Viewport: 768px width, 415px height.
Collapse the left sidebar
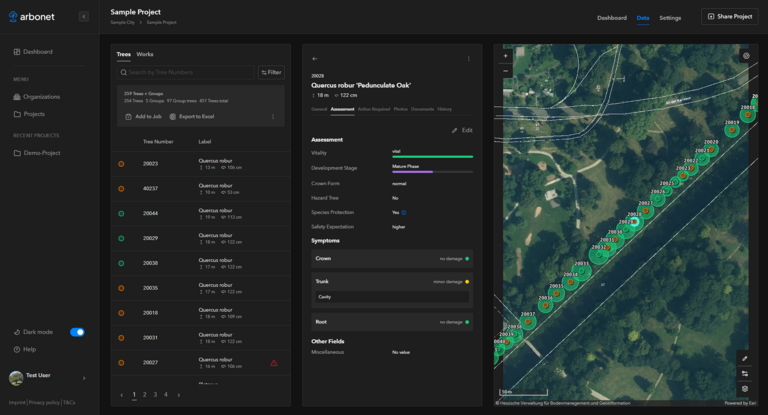[x=84, y=17]
